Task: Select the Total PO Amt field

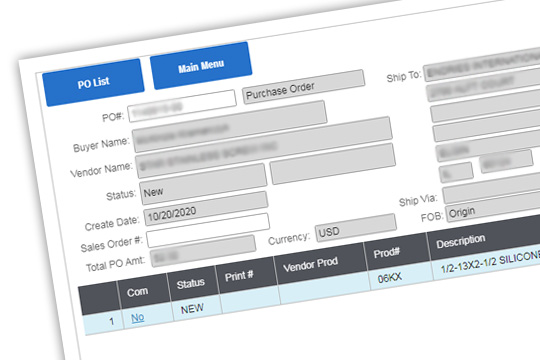Action: (203, 251)
